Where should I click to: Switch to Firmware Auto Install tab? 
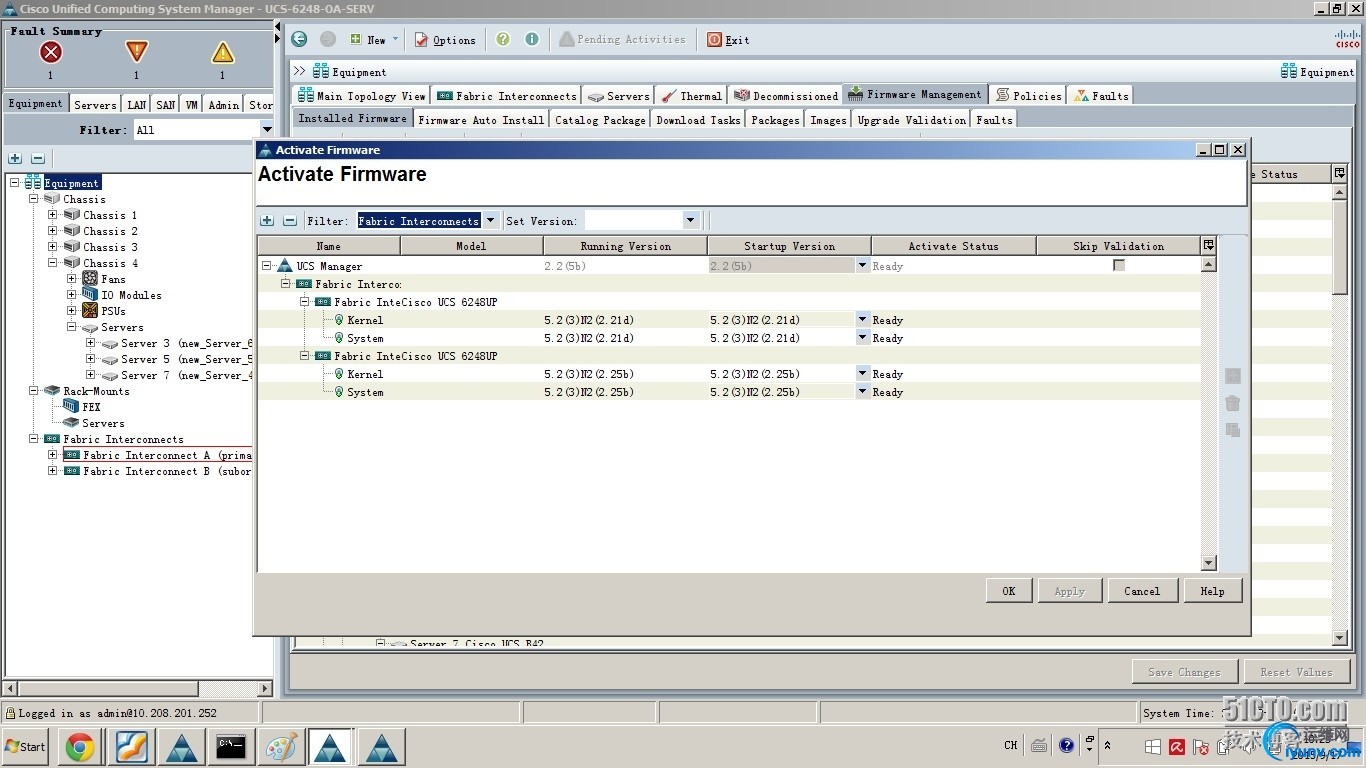click(x=481, y=119)
